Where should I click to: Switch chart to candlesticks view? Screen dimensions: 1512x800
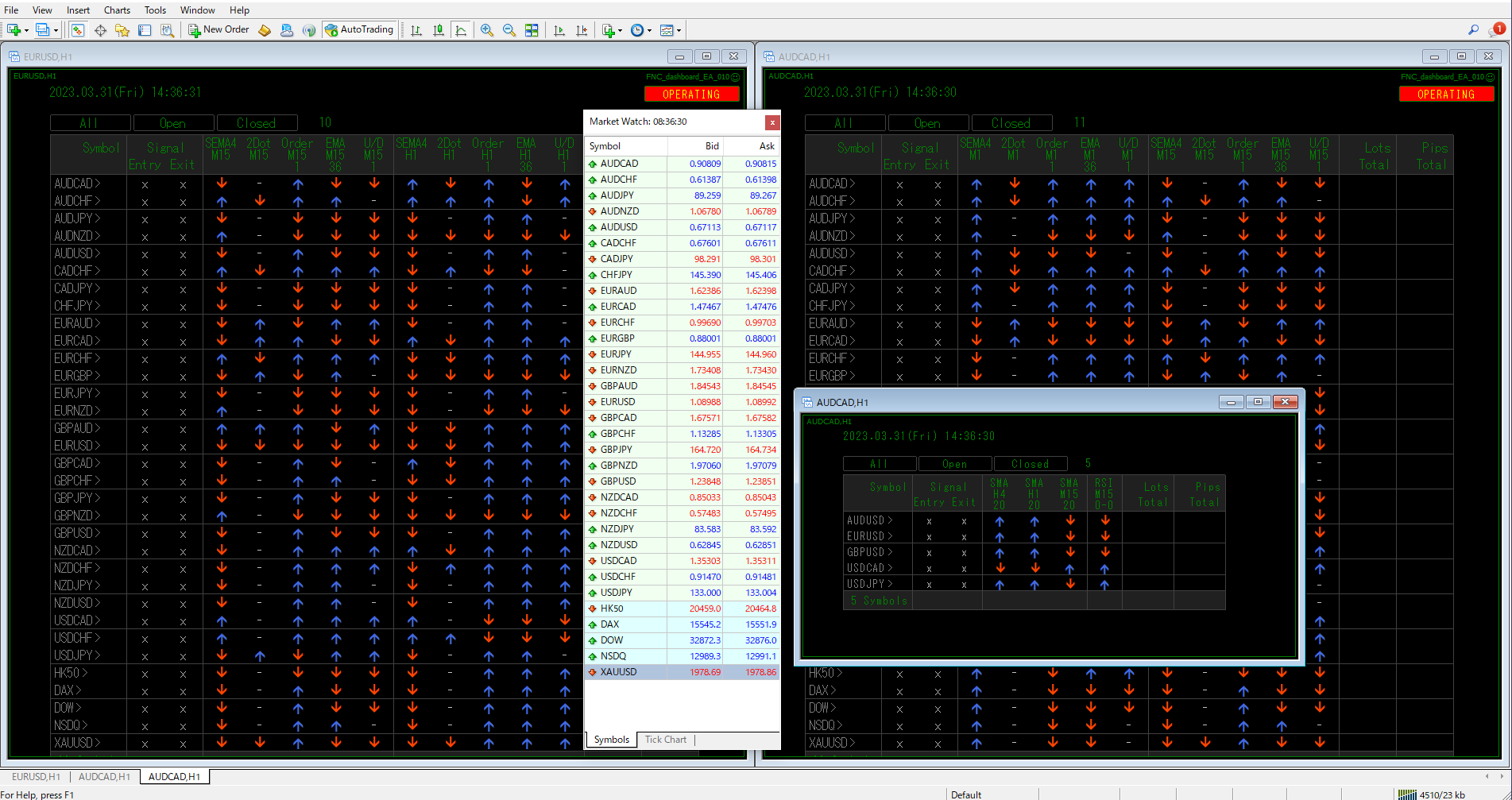[439, 30]
